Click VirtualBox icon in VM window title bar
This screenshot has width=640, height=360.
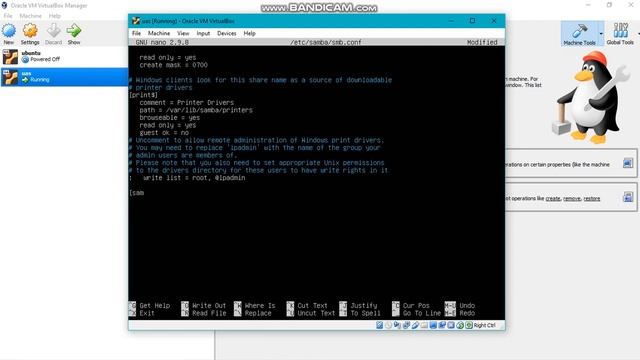pos(136,21)
